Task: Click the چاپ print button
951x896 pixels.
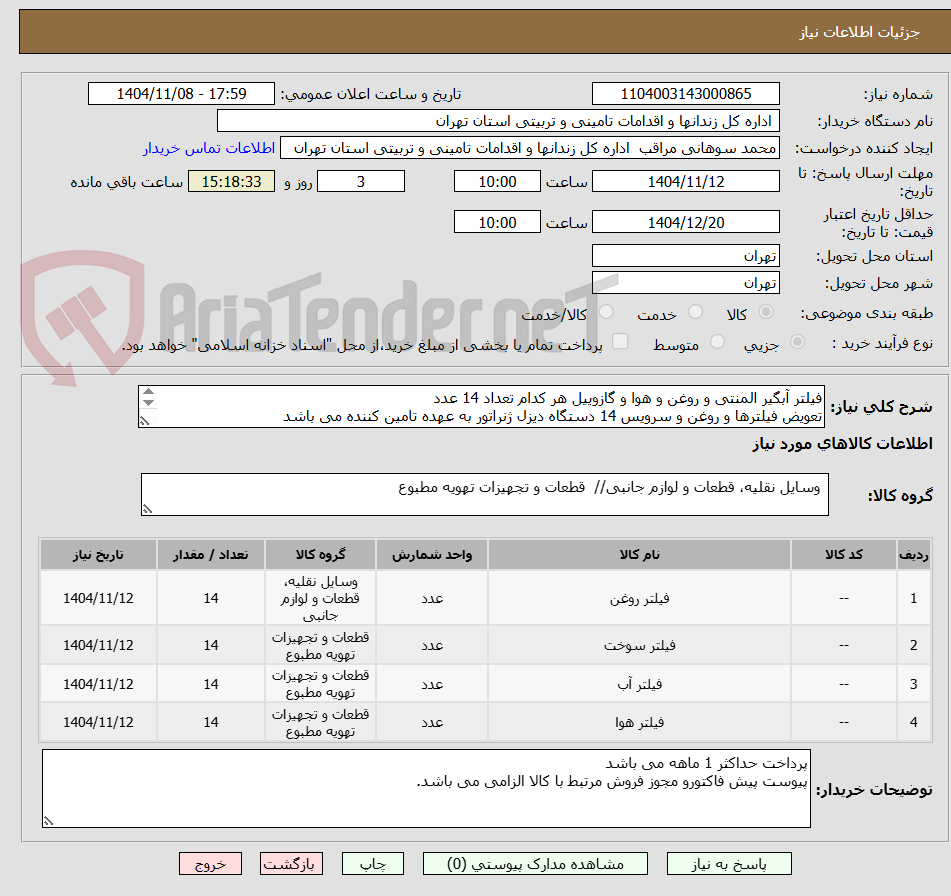Action: click(x=372, y=864)
